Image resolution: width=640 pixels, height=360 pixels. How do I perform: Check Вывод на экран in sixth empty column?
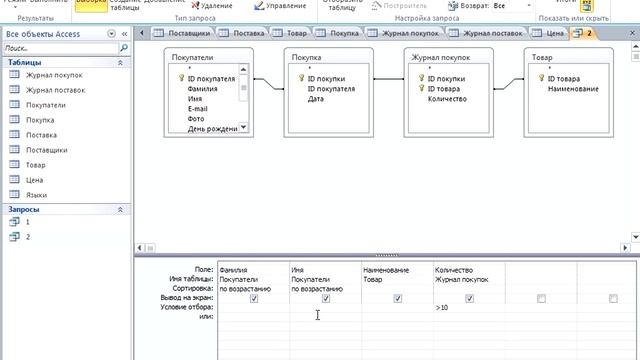(613, 299)
